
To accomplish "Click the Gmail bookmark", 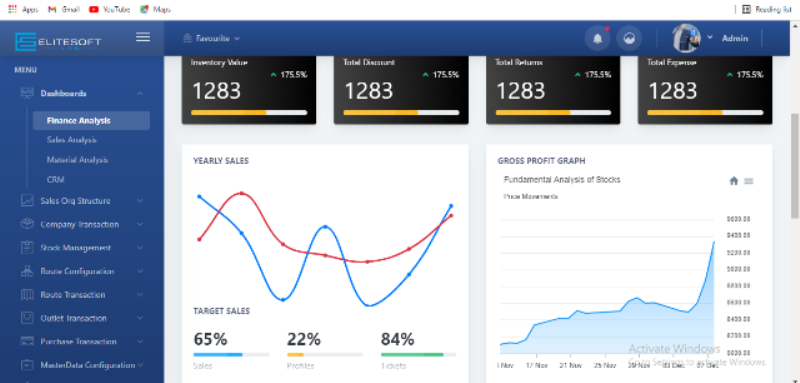I will coord(64,9).
